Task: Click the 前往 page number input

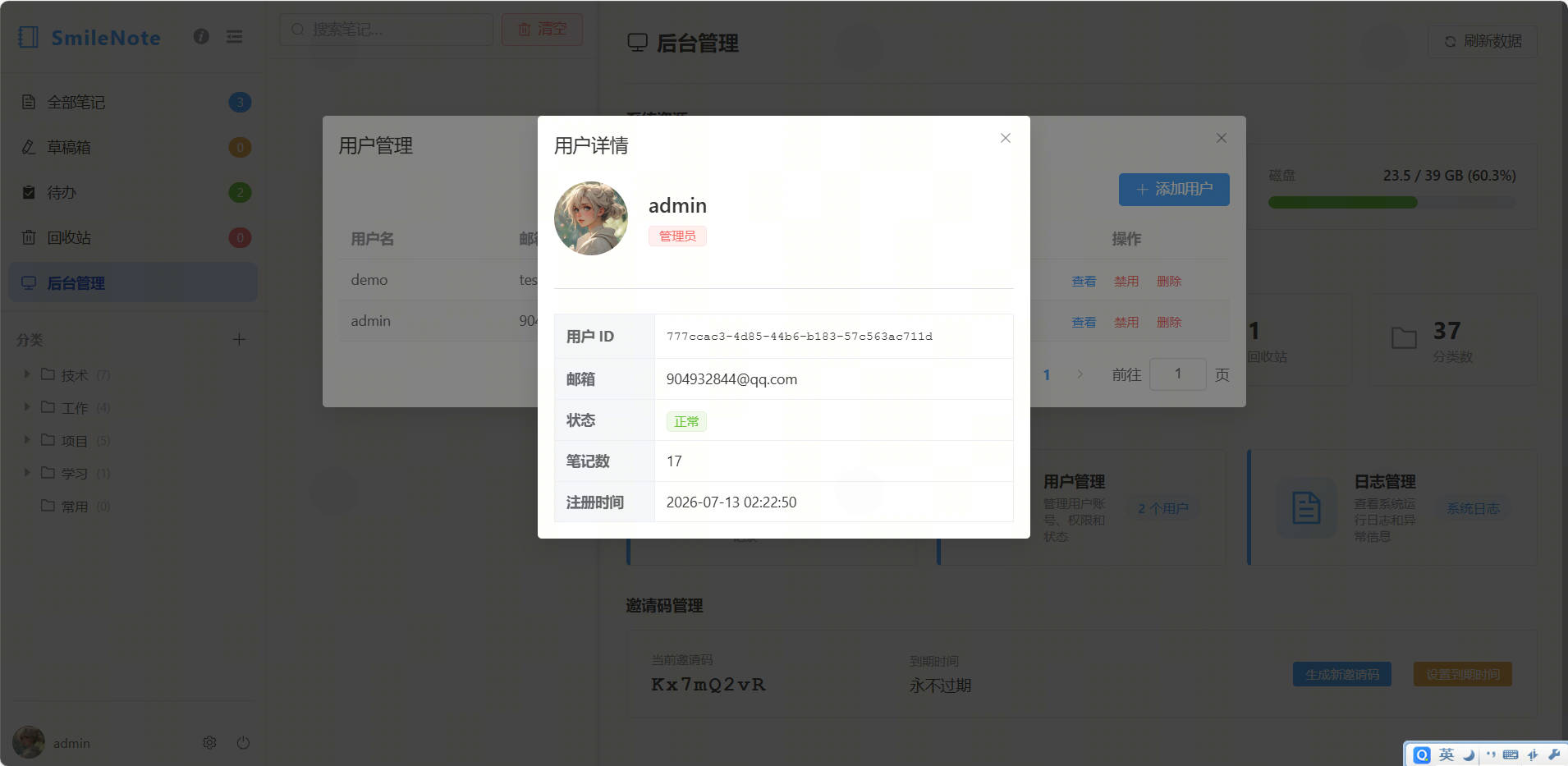Action: coord(1178,374)
